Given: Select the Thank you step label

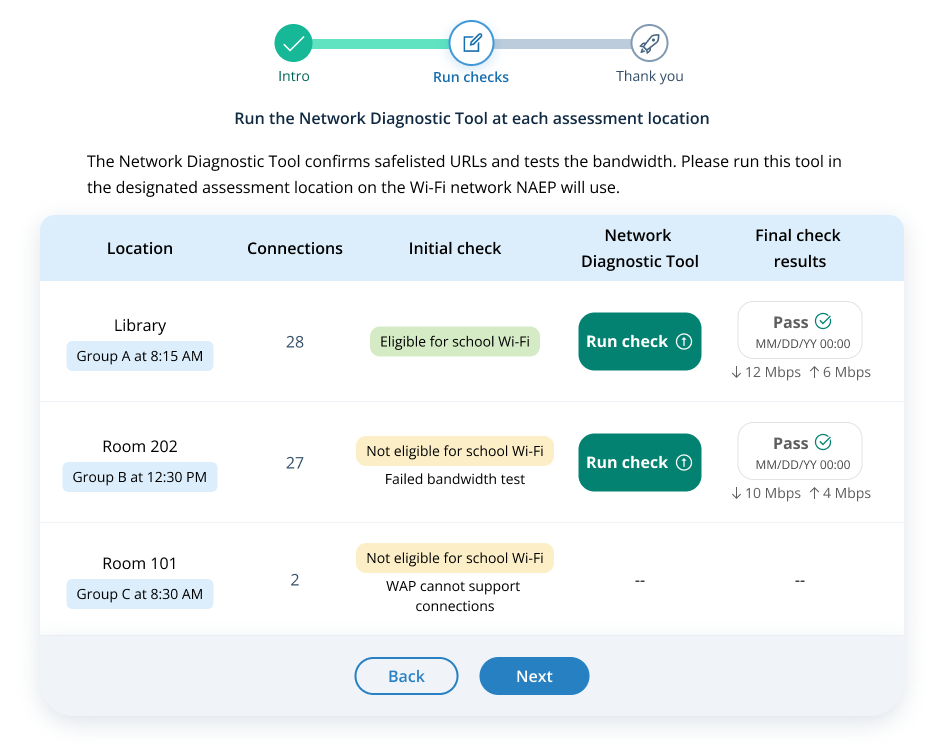Looking at the screenshot, I should (x=650, y=76).
